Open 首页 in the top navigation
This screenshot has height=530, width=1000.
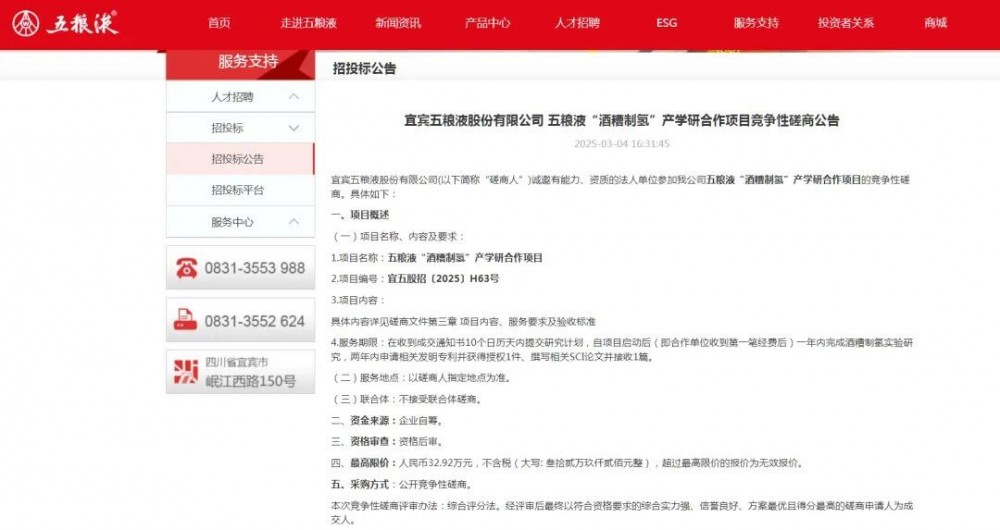(219, 23)
